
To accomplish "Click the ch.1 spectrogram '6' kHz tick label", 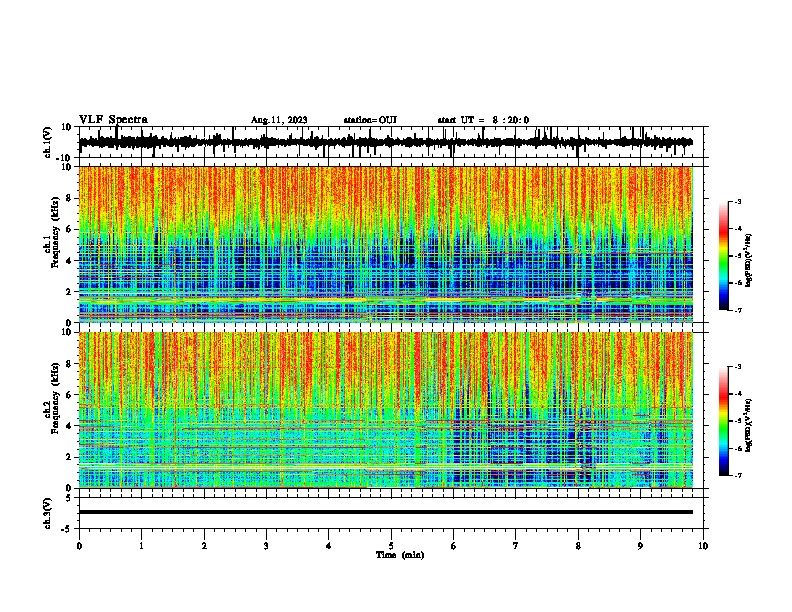I will point(69,230).
